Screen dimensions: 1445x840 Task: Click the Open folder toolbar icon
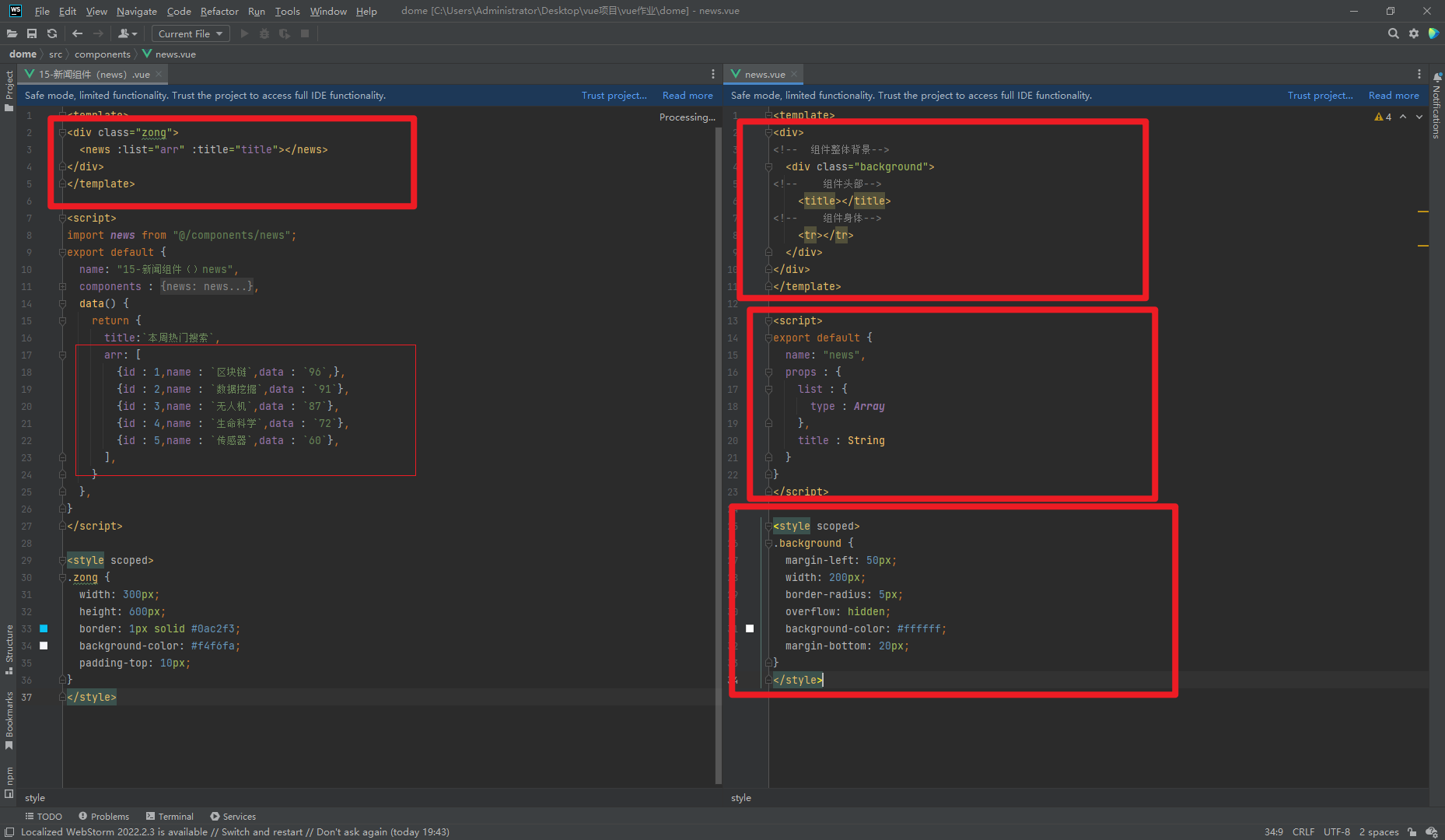(12, 33)
